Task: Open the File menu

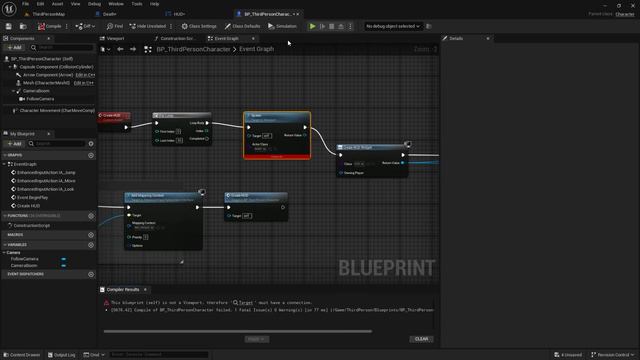Action: (x=25, y=4)
